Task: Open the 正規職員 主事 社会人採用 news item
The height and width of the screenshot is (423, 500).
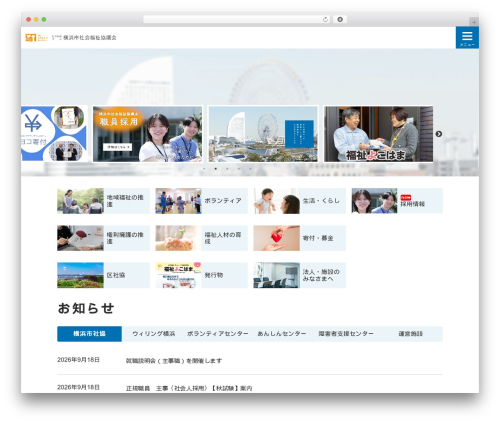Action: (x=189, y=388)
